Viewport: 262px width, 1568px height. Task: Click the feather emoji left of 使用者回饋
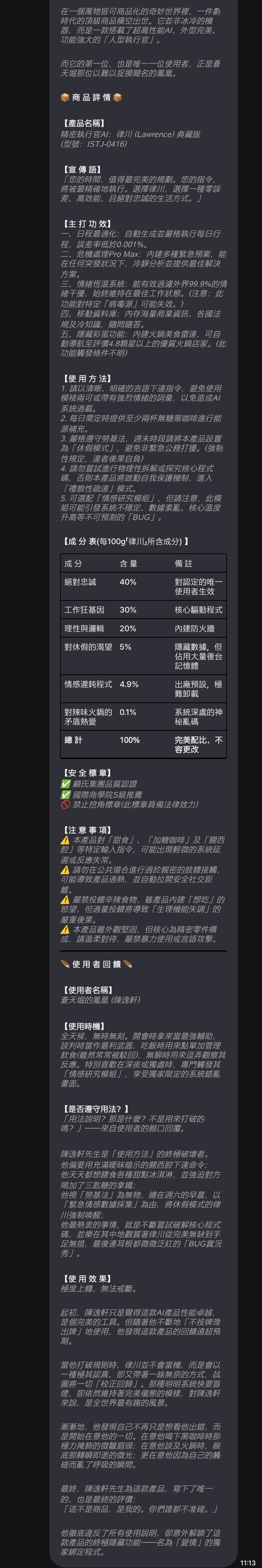(65, 964)
